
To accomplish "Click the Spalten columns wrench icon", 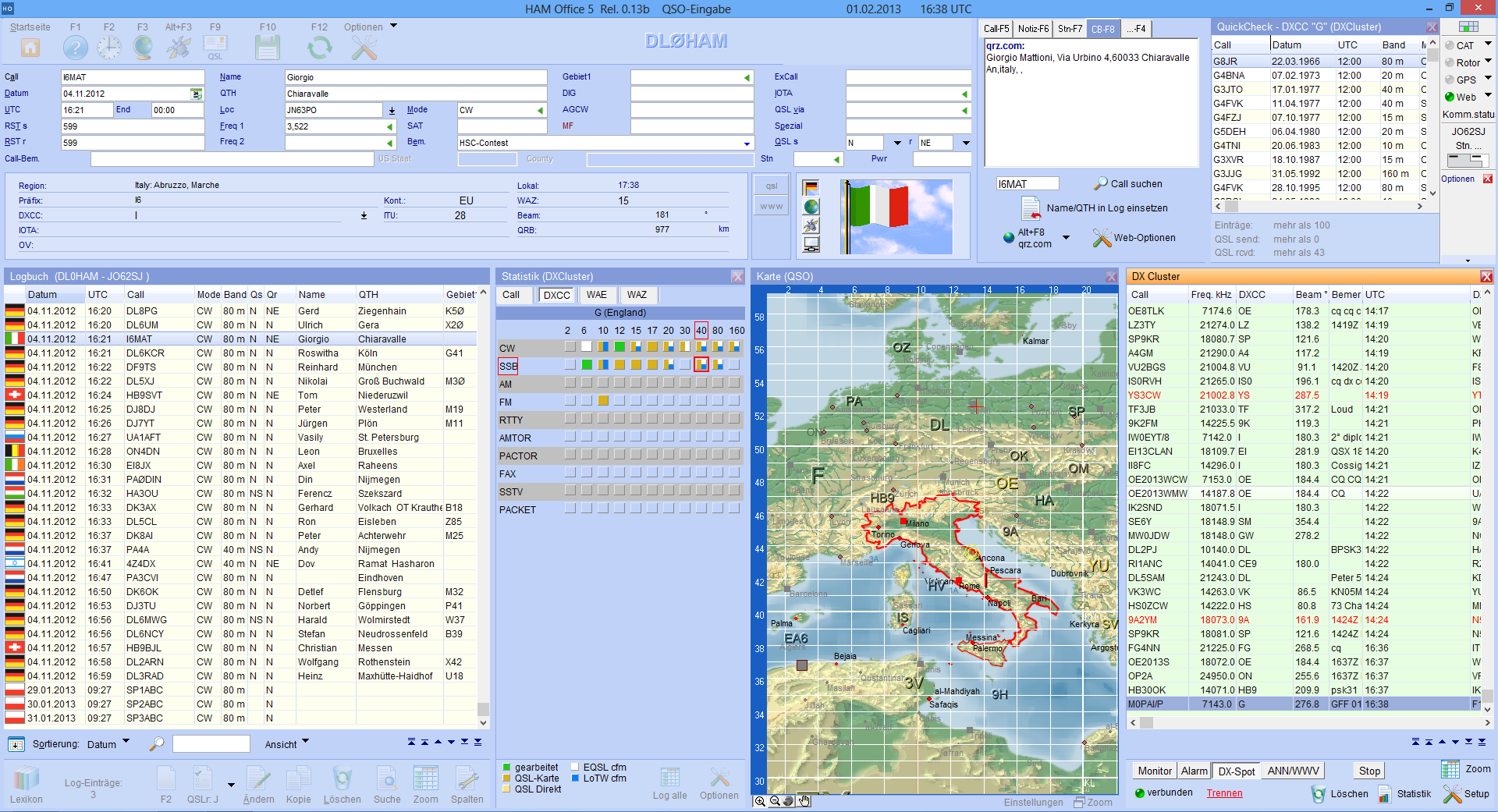I will point(467,779).
